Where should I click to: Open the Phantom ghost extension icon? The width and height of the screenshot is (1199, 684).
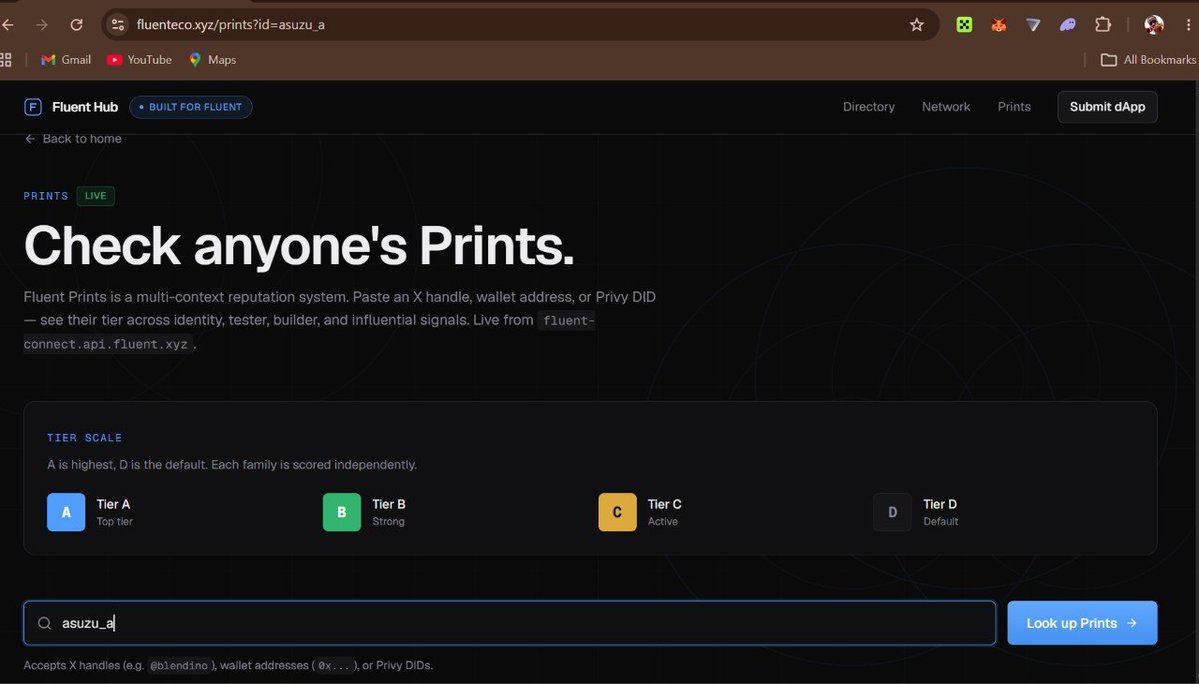coord(1067,24)
